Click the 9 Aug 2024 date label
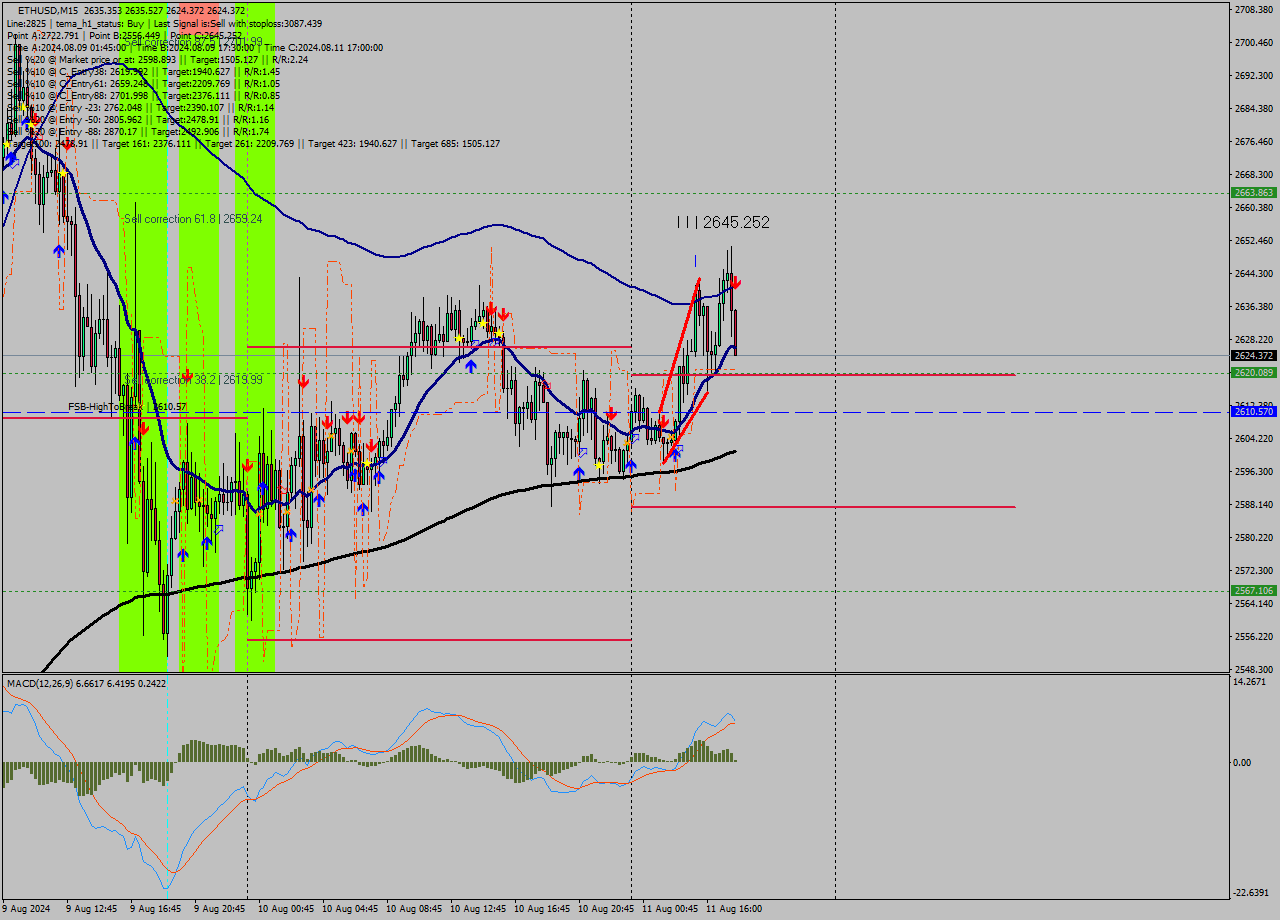Viewport: 1280px width, 920px height. (x=26, y=909)
